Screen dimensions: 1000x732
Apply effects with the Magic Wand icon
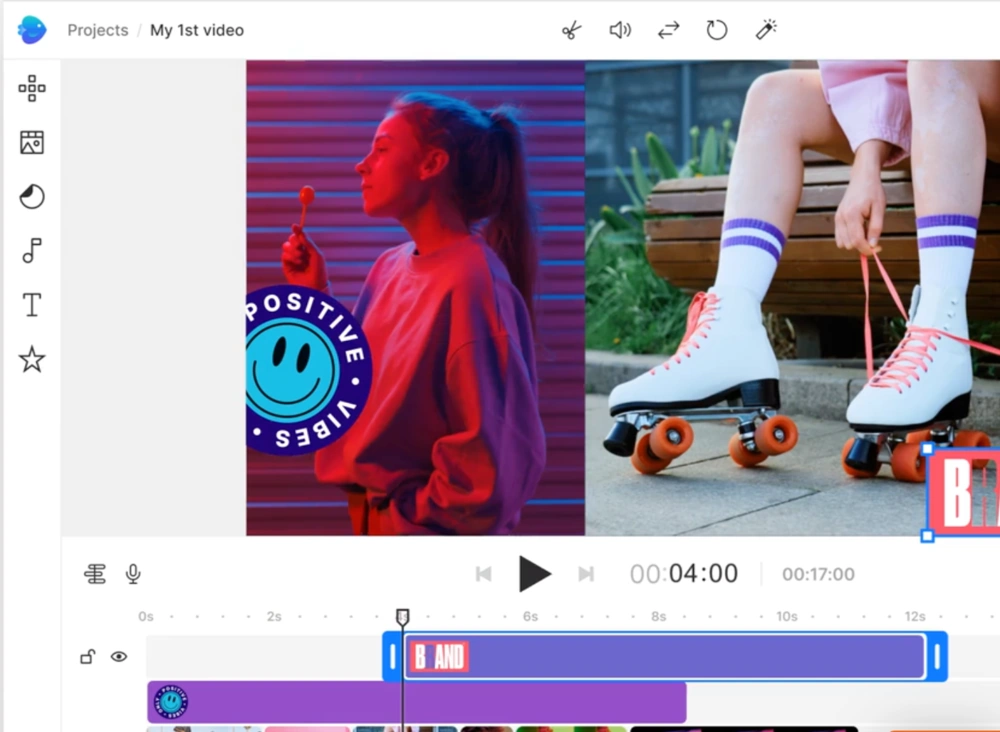(766, 29)
